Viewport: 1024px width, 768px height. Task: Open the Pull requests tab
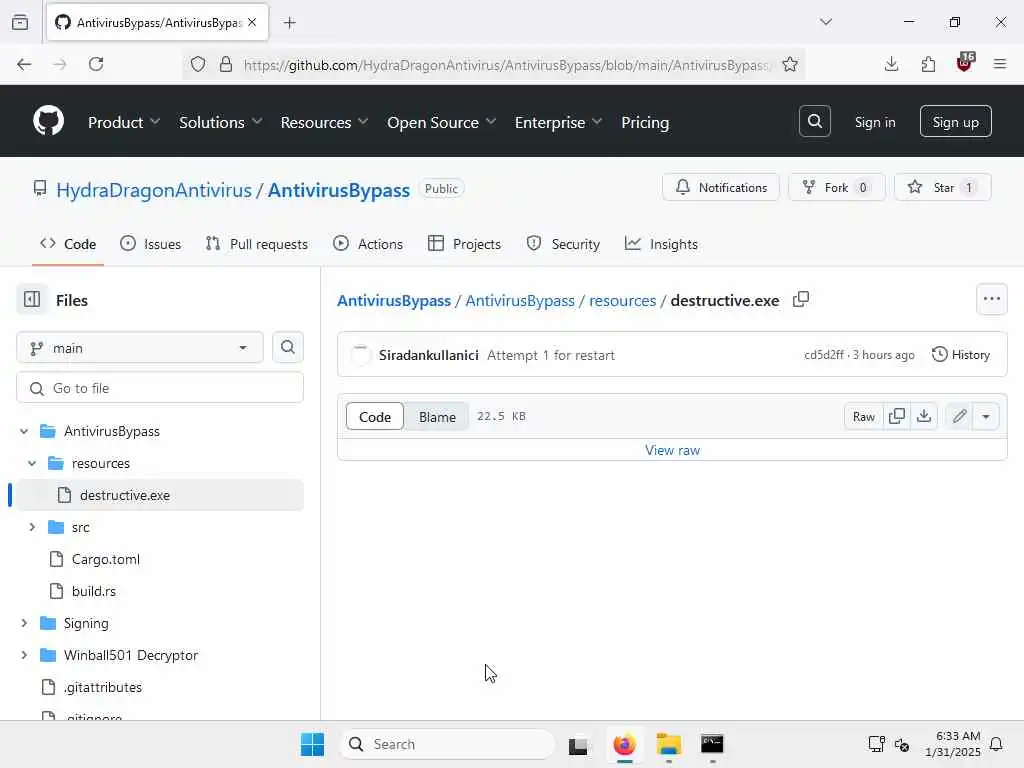point(257,244)
